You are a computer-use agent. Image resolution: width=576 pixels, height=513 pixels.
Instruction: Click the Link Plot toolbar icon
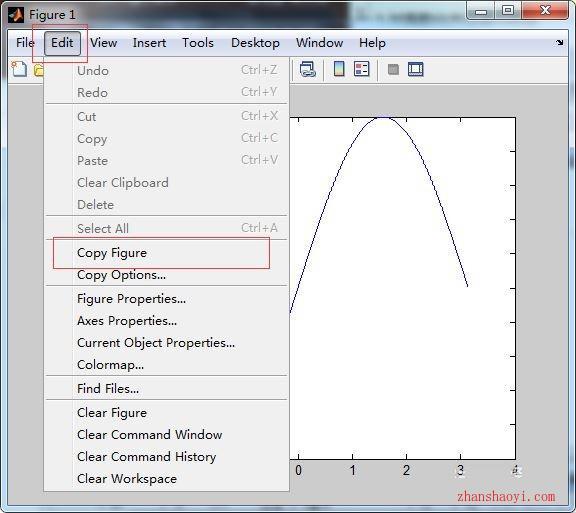pyautogui.click(x=307, y=69)
